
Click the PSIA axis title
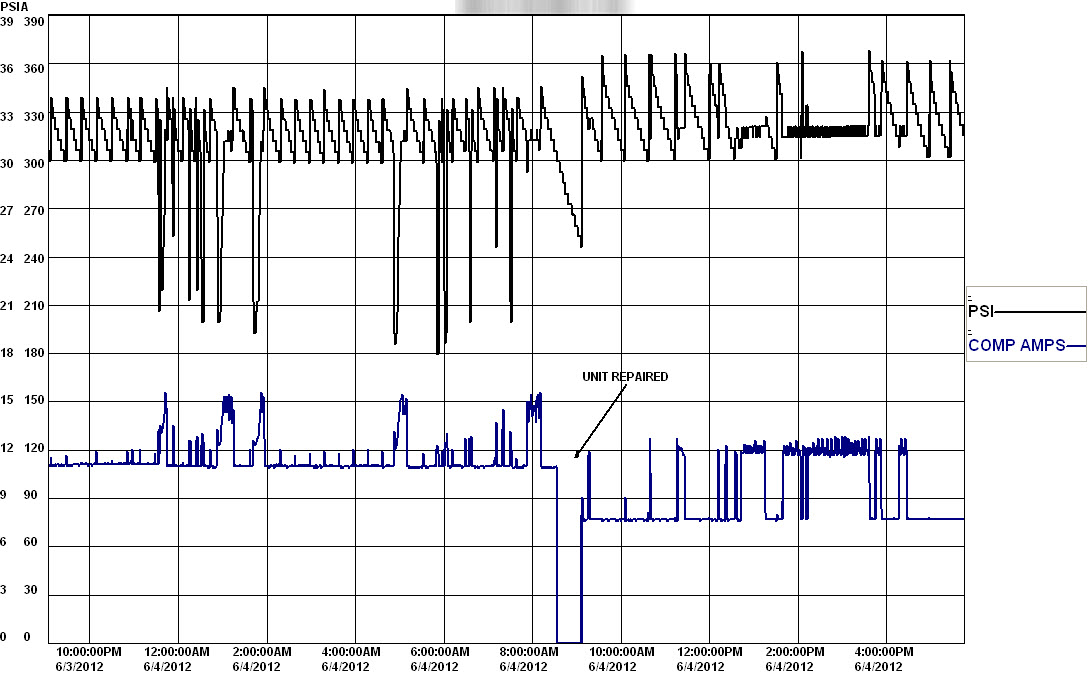[x=15, y=6]
